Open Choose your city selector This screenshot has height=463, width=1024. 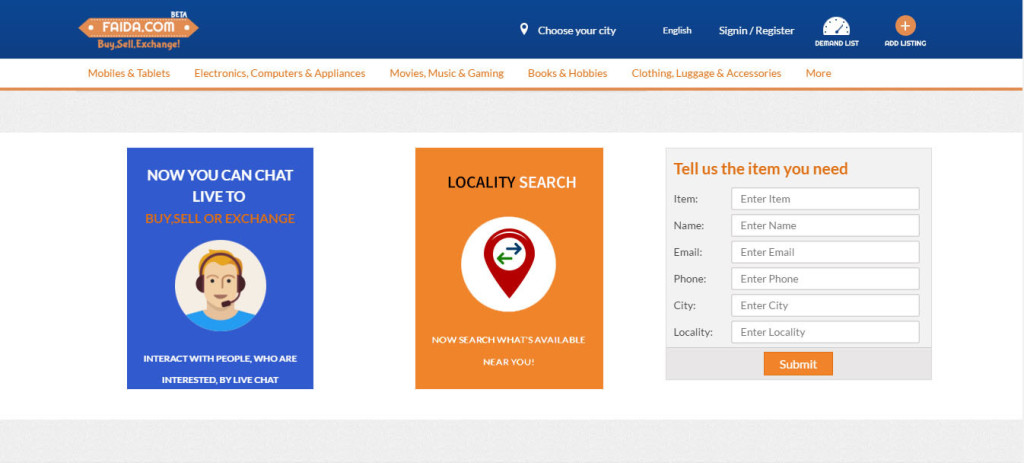coord(576,31)
